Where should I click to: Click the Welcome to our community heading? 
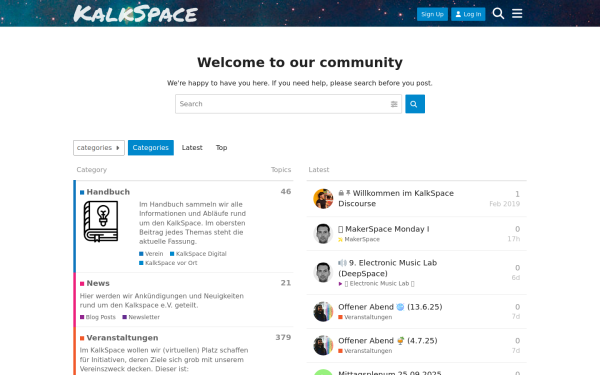pos(300,62)
